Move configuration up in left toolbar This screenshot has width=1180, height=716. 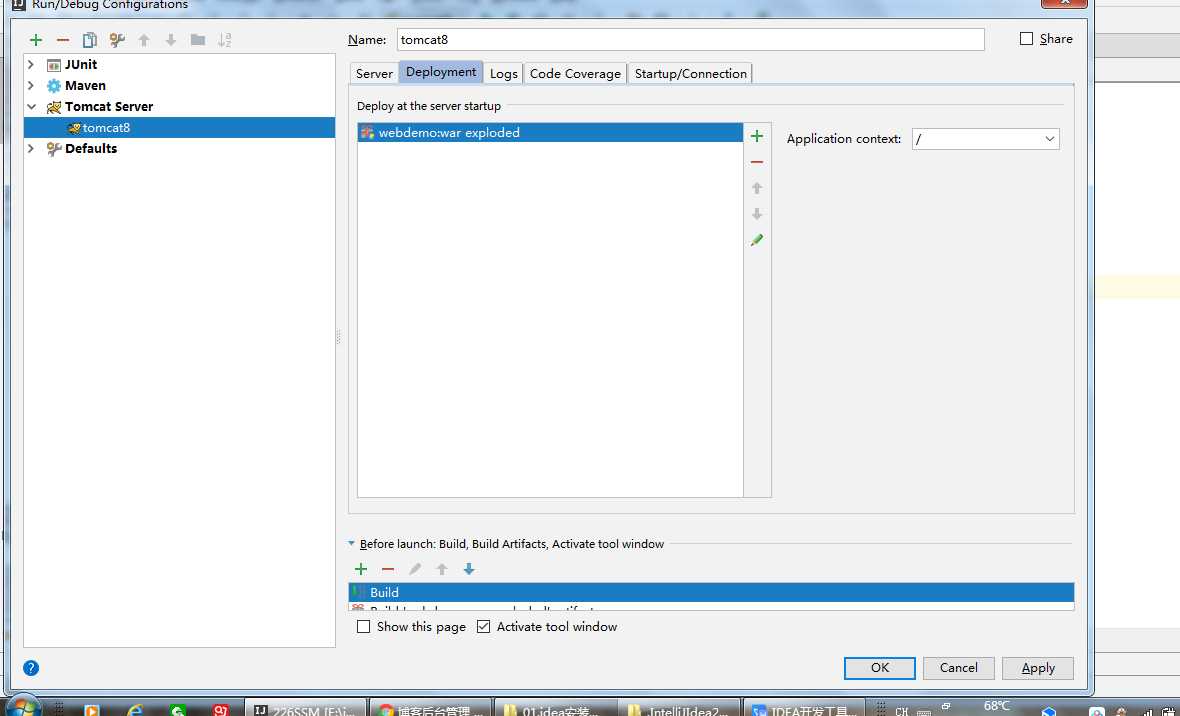point(144,40)
